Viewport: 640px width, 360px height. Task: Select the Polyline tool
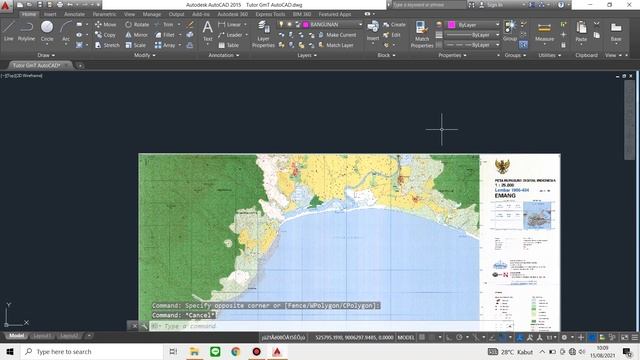tap(26, 31)
